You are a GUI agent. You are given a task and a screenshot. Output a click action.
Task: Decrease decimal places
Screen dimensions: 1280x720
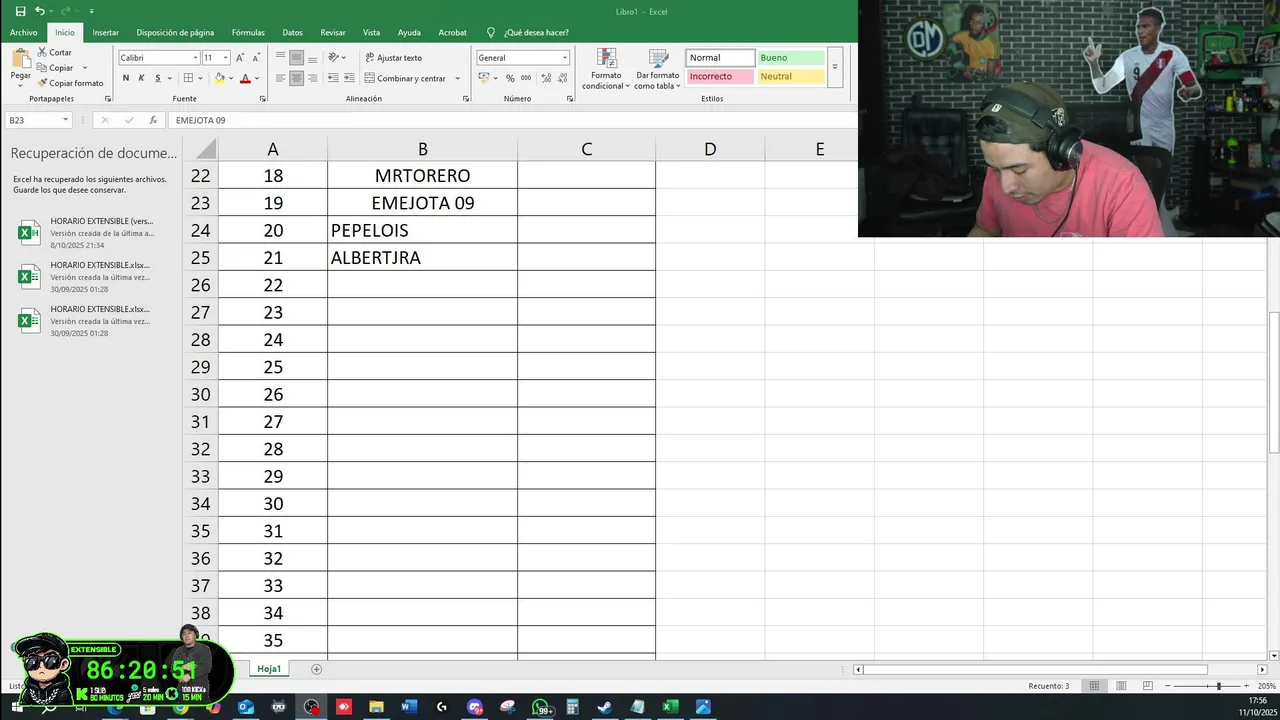coord(560,78)
